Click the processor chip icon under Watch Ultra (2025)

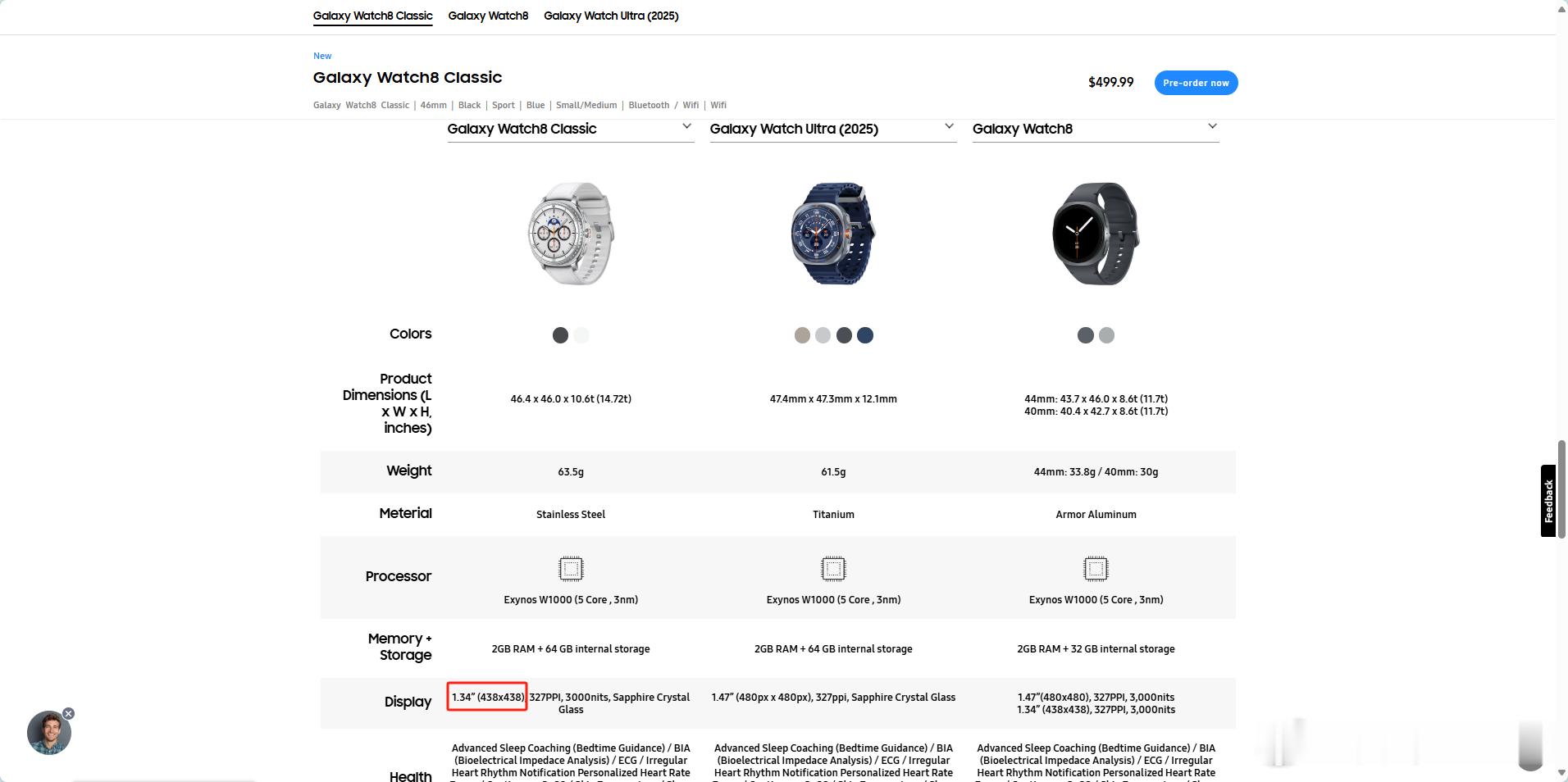tap(833, 568)
